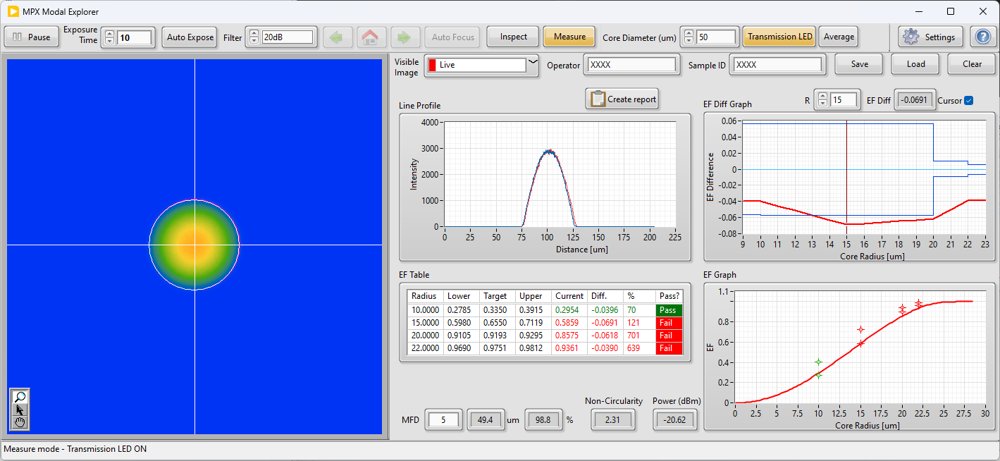Image resolution: width=1000 pixels, height=461 pixels.
Task: Toggle the Average button
Action: coord(839,37)
